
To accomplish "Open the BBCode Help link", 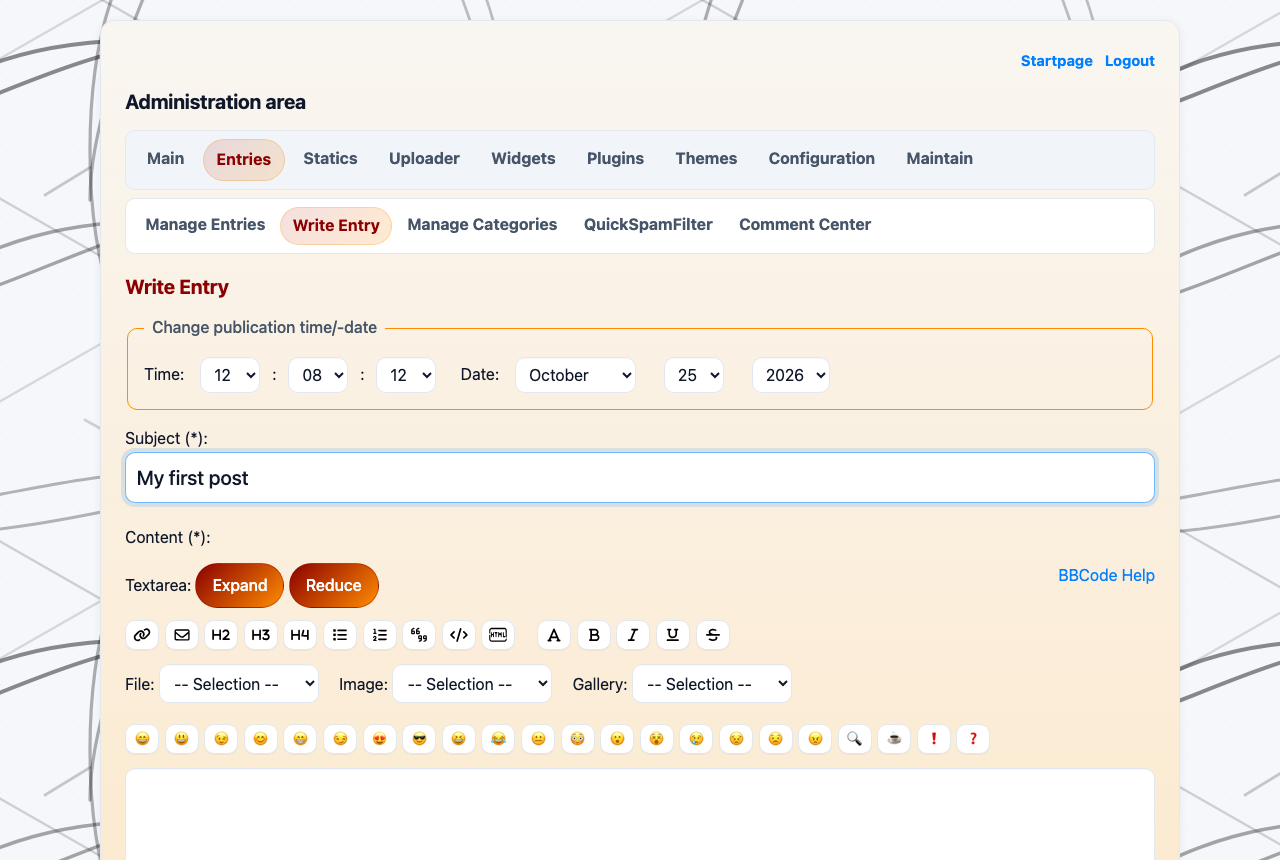I will [1106, 575].
